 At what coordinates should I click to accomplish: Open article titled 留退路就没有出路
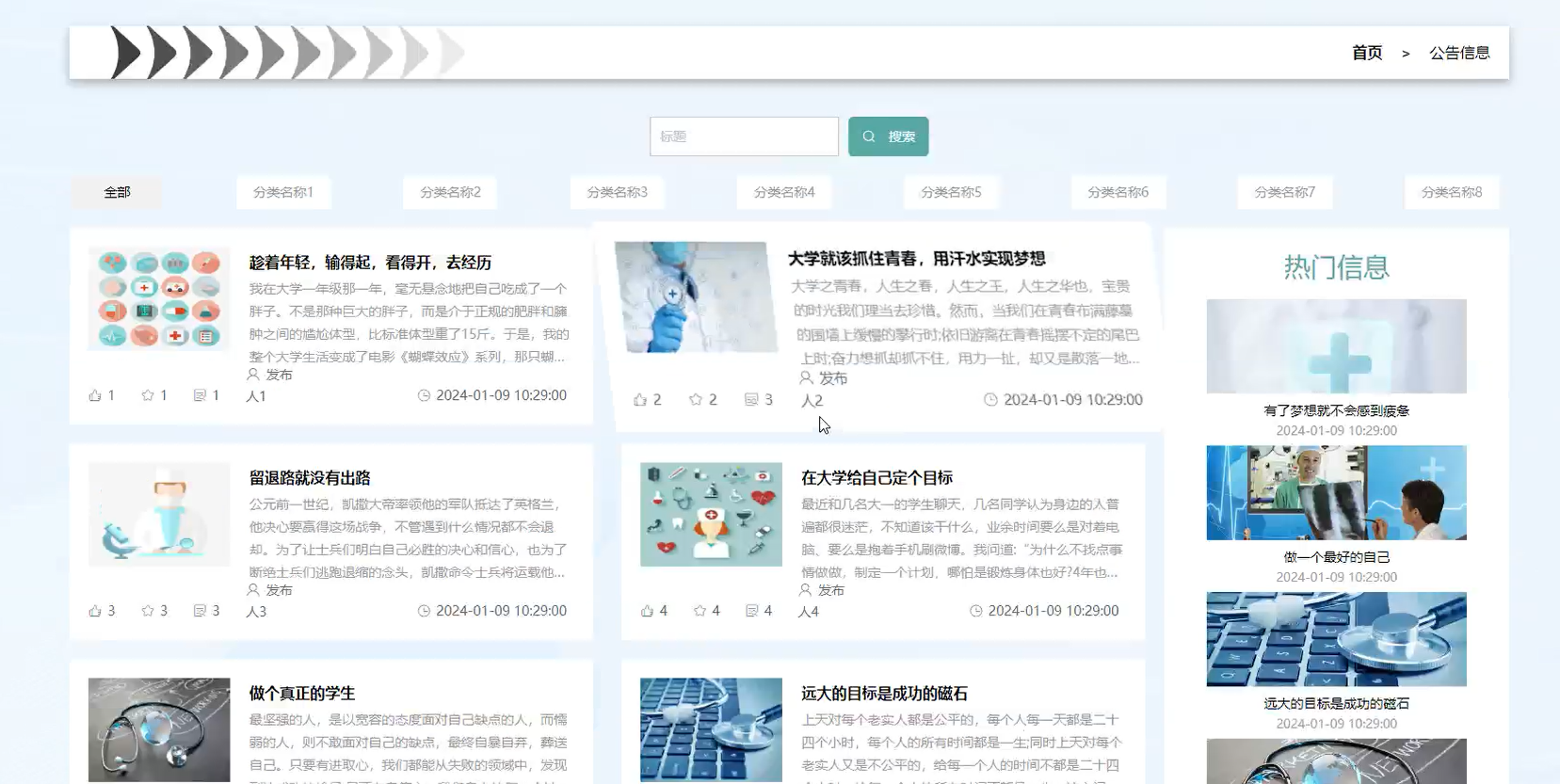pos(310,478)
